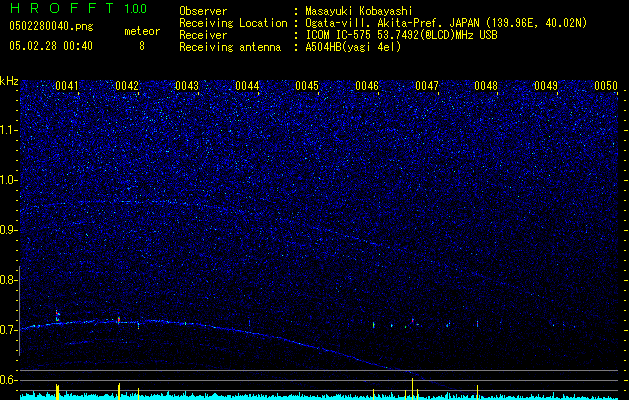Click the A504HB(yagi 4el) antenna text
Image resolution: width=629 pixels, height=400 pixels.
(x=353, y=47)
